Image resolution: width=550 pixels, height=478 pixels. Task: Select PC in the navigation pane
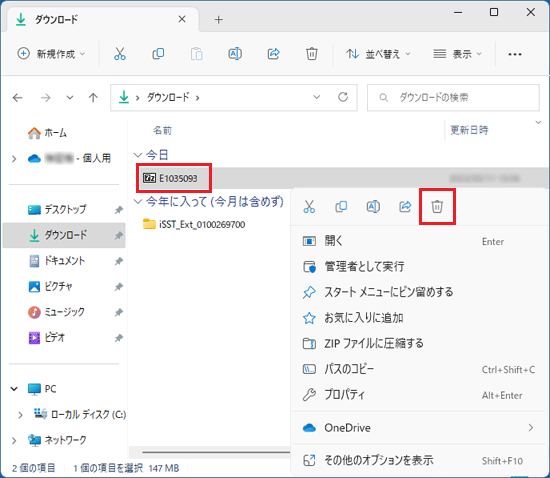pyautogui.click(x=42, y=389)
